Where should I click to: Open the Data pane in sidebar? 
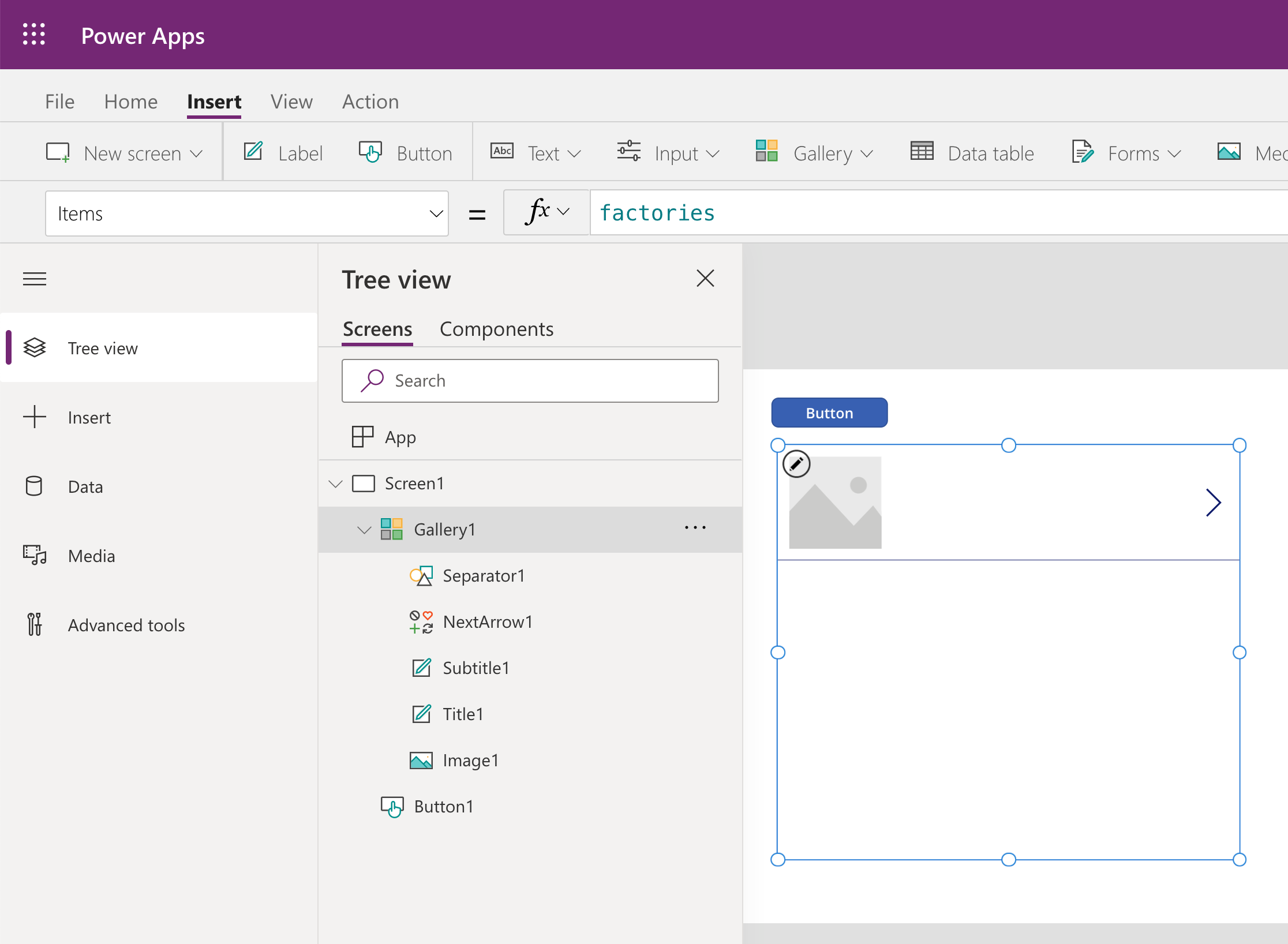pyautogui.click(x=159, y=486)
